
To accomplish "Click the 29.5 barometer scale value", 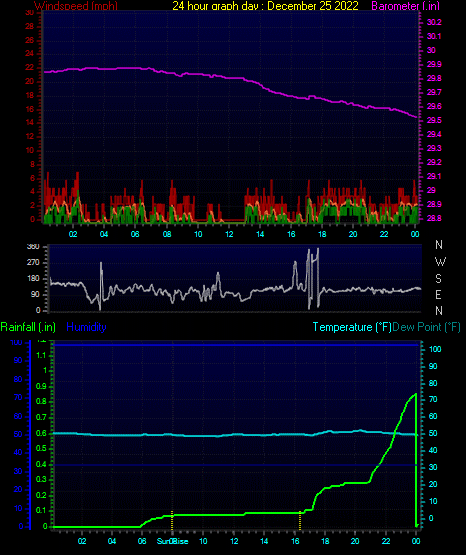I will [x=434, y=120].
